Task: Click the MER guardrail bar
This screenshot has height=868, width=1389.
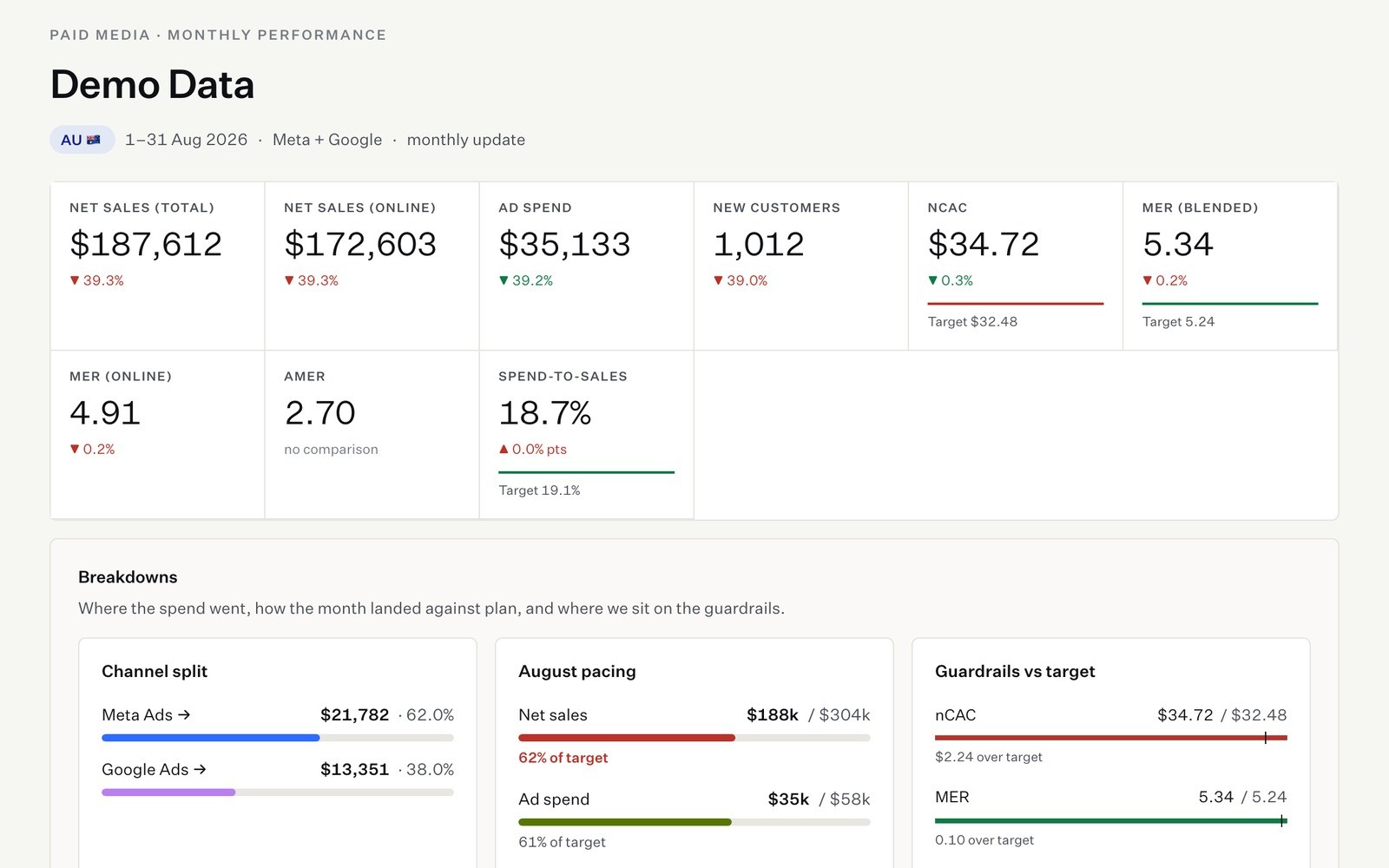Action: pyautogui.click(x=1111, y=820)
